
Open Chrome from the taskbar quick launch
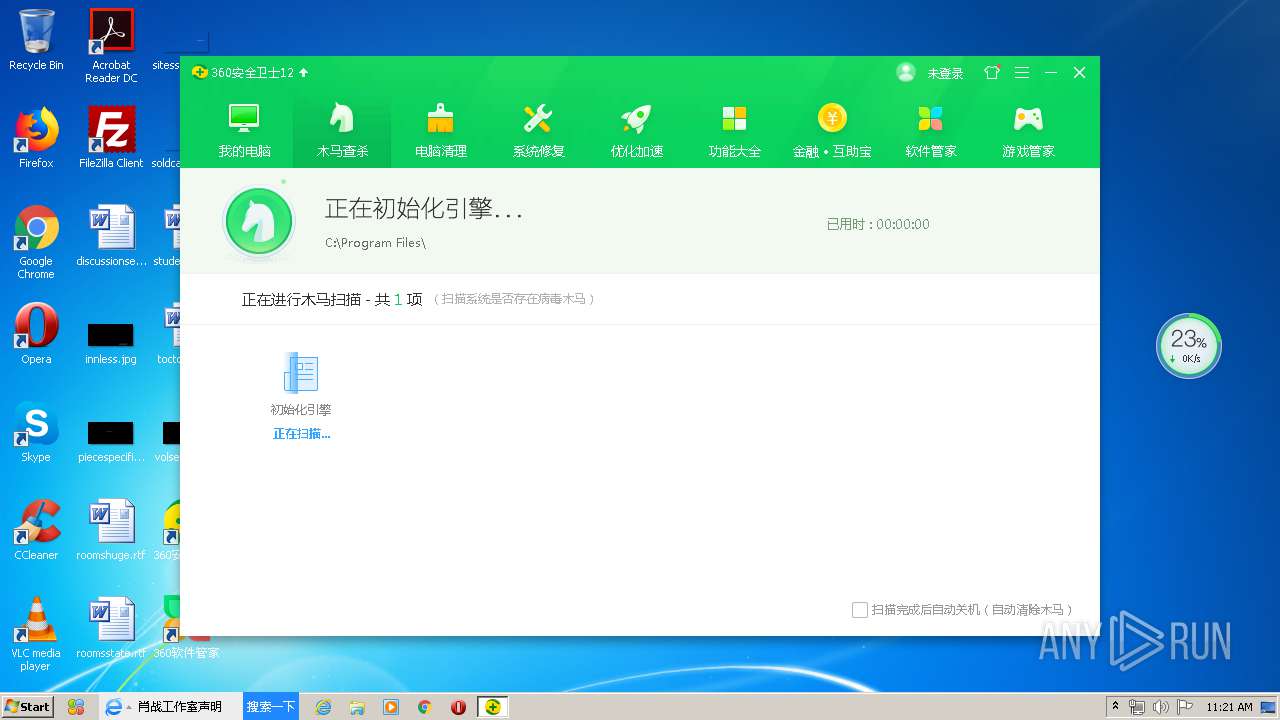pos(424,707)
